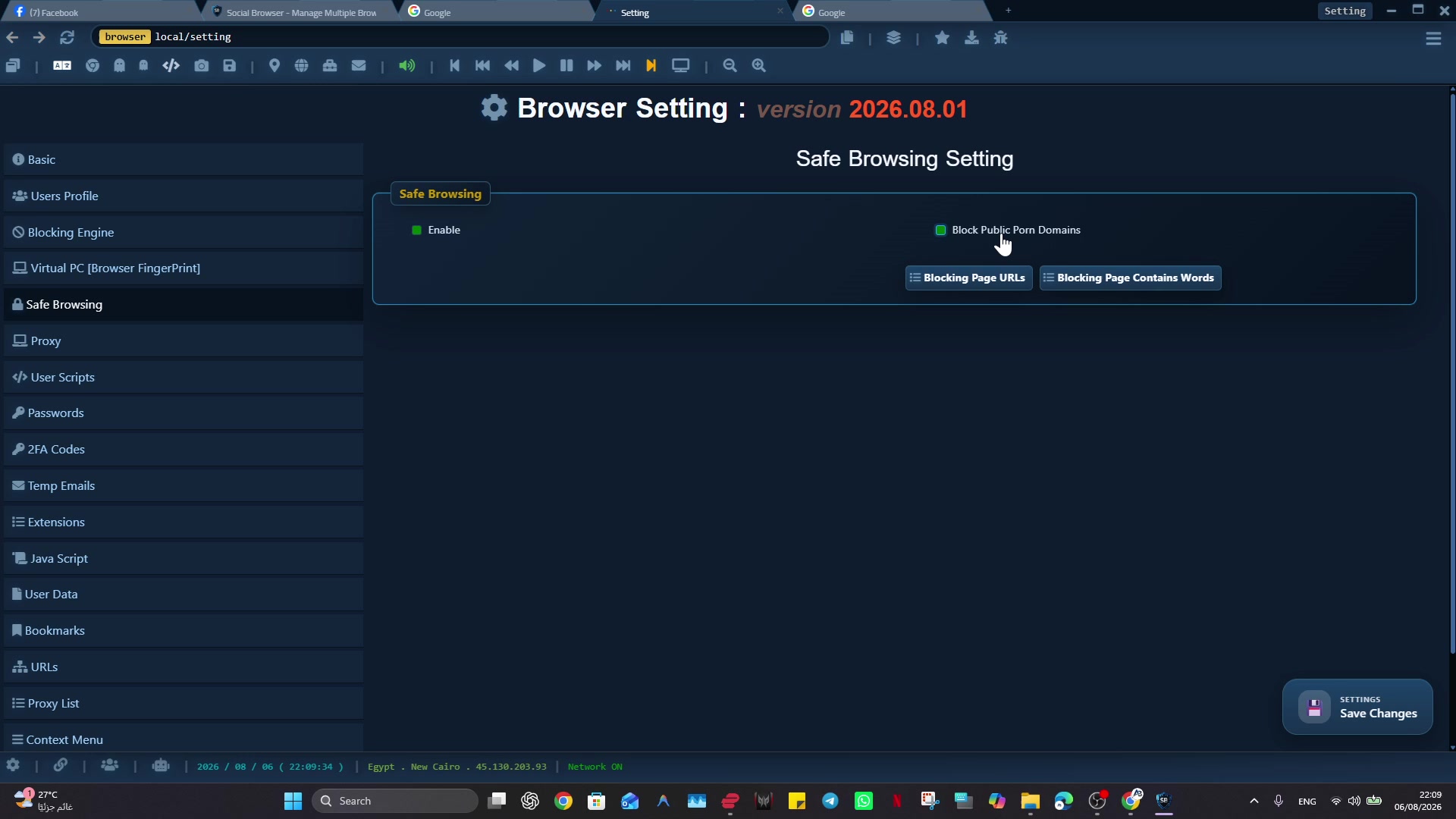Open the Windows Start menu
This screenshot has height=819, width=1456.
[x=293, y=802]
